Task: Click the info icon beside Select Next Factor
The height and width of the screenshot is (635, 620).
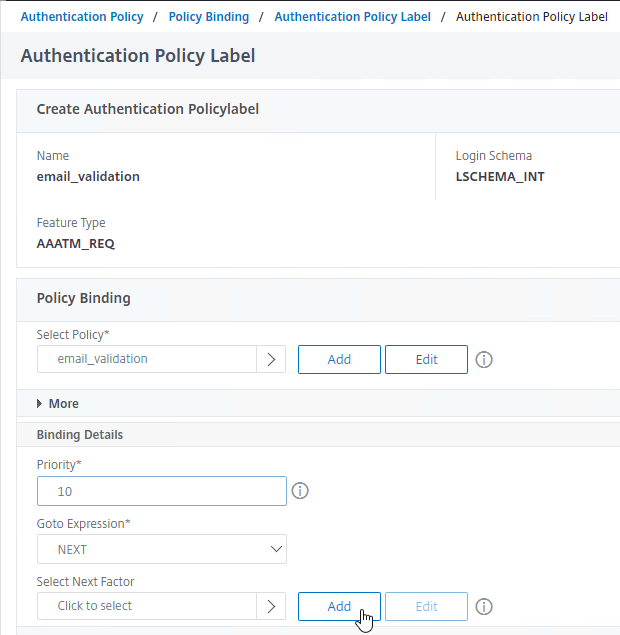Action: pyautogui.click(x=484, y=607)
